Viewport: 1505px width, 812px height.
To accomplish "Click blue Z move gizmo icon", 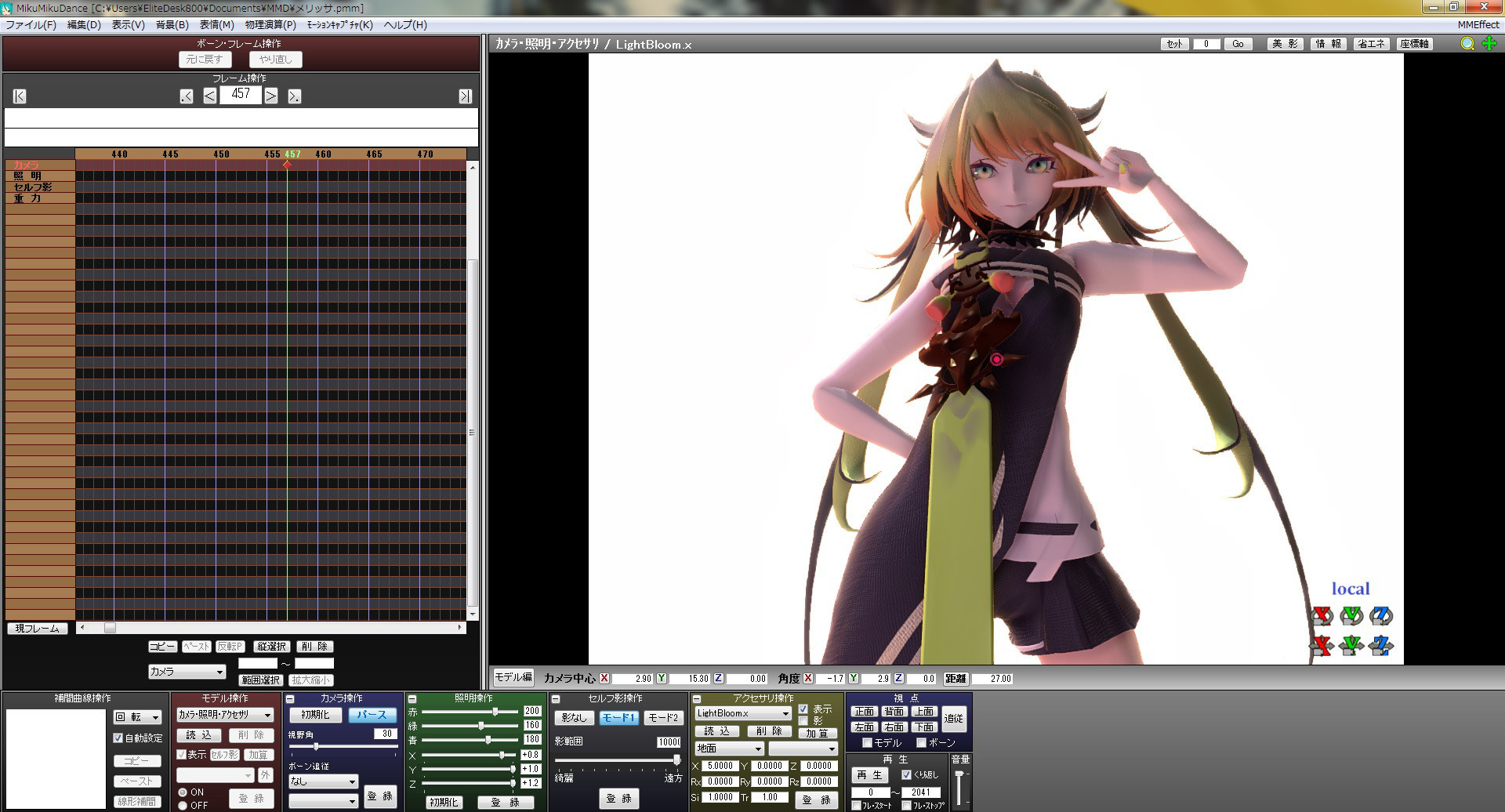I will coord(1381,646).
